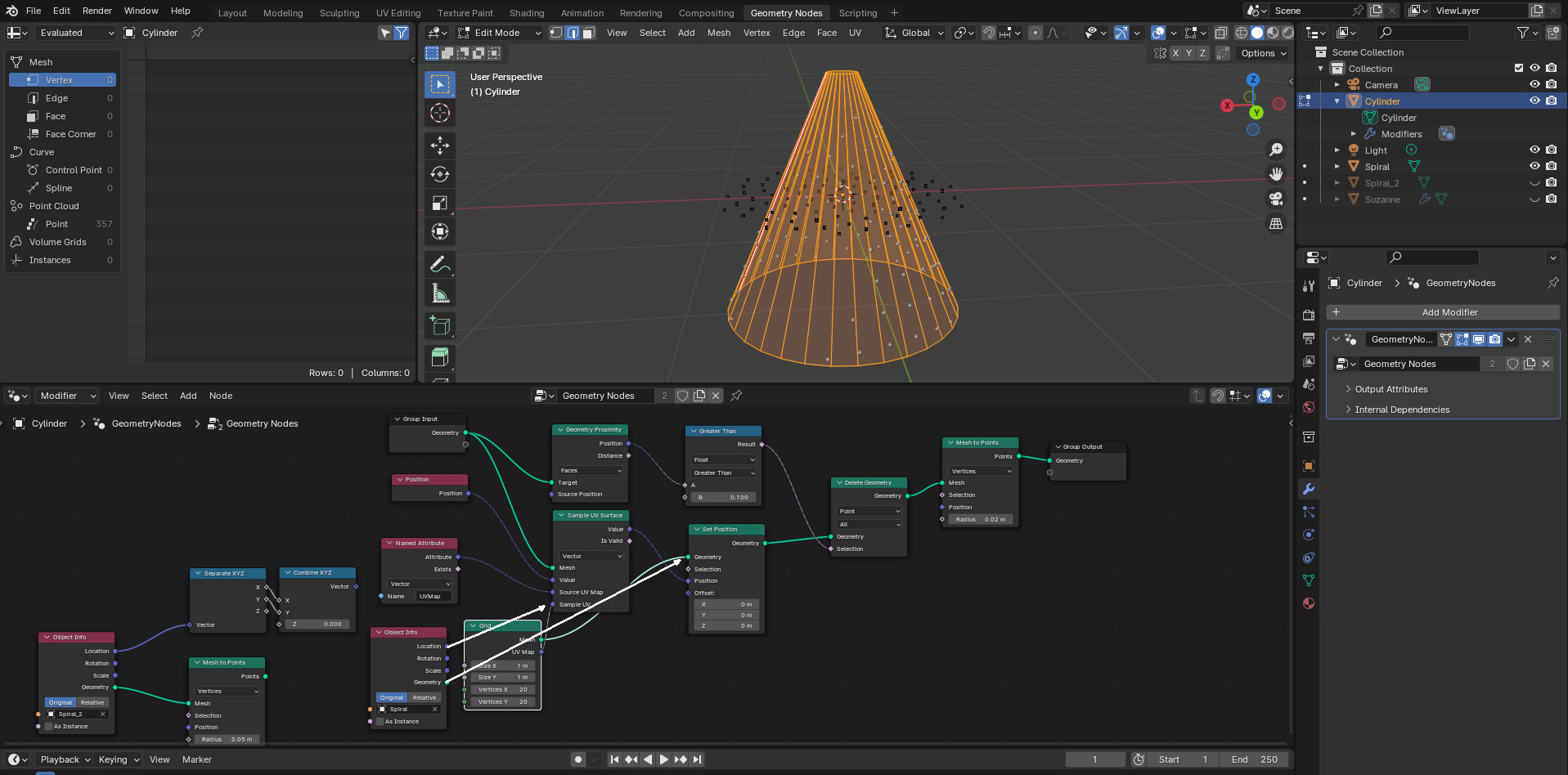Image resolution: width=1568 pixels, height=775 pixels.
Task: Pick the Measure tool
Action: (x=439, y=293)
